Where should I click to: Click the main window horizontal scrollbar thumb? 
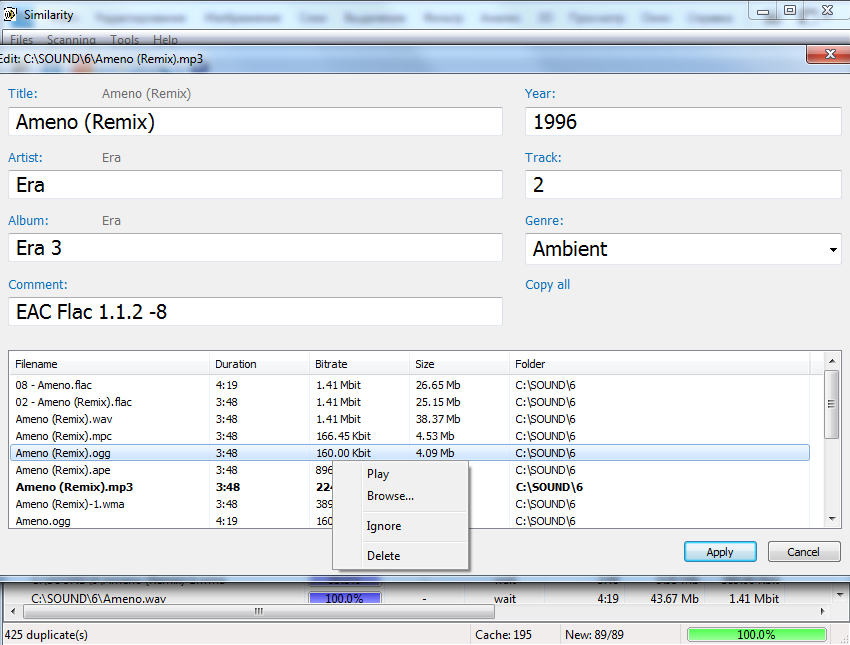259,611
